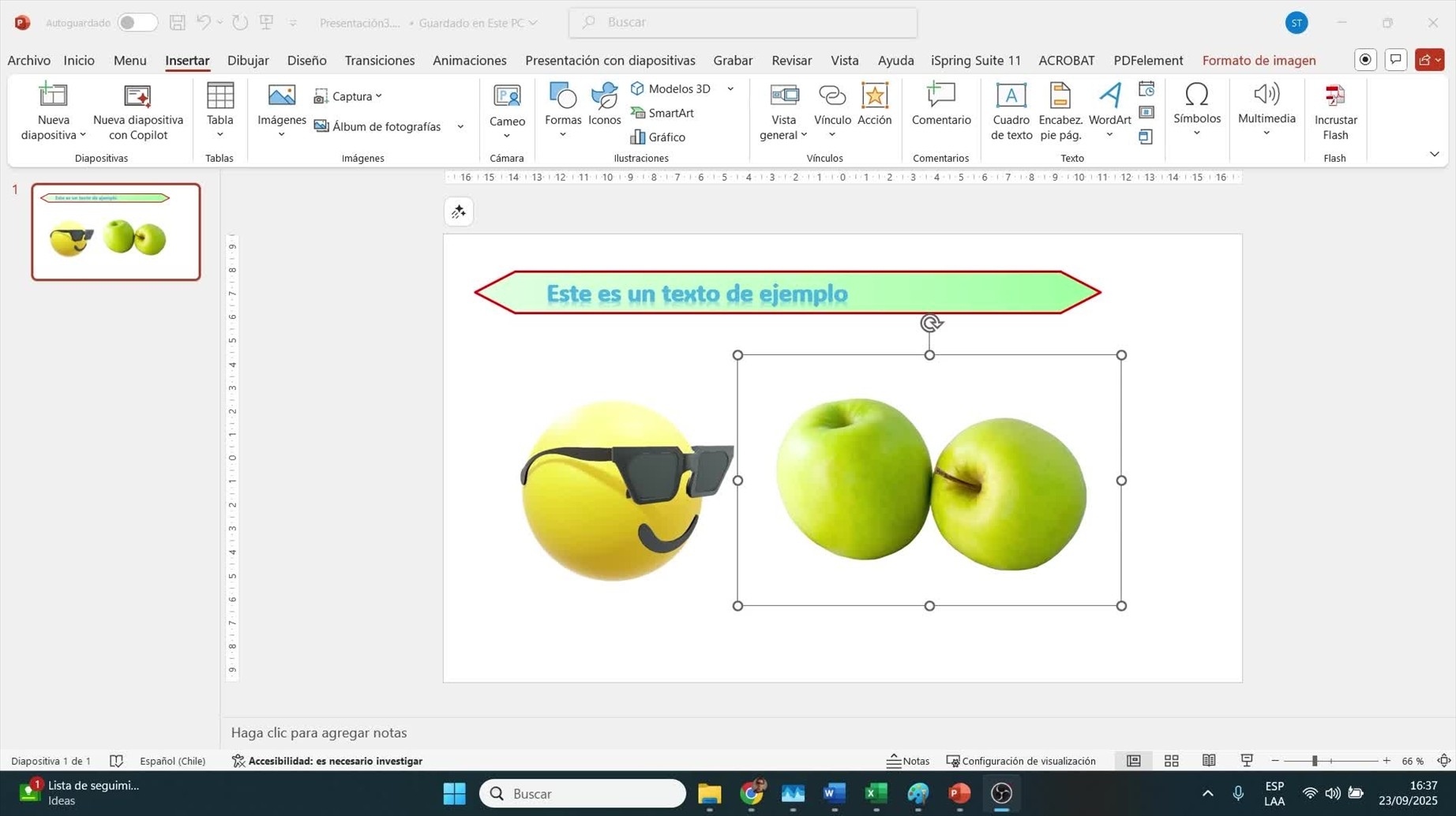Viewport: 1456px width, 816px height.
Task: Switch to the Formato de imagen tab
Action: pyautogui.click(x=1259, y=61)
